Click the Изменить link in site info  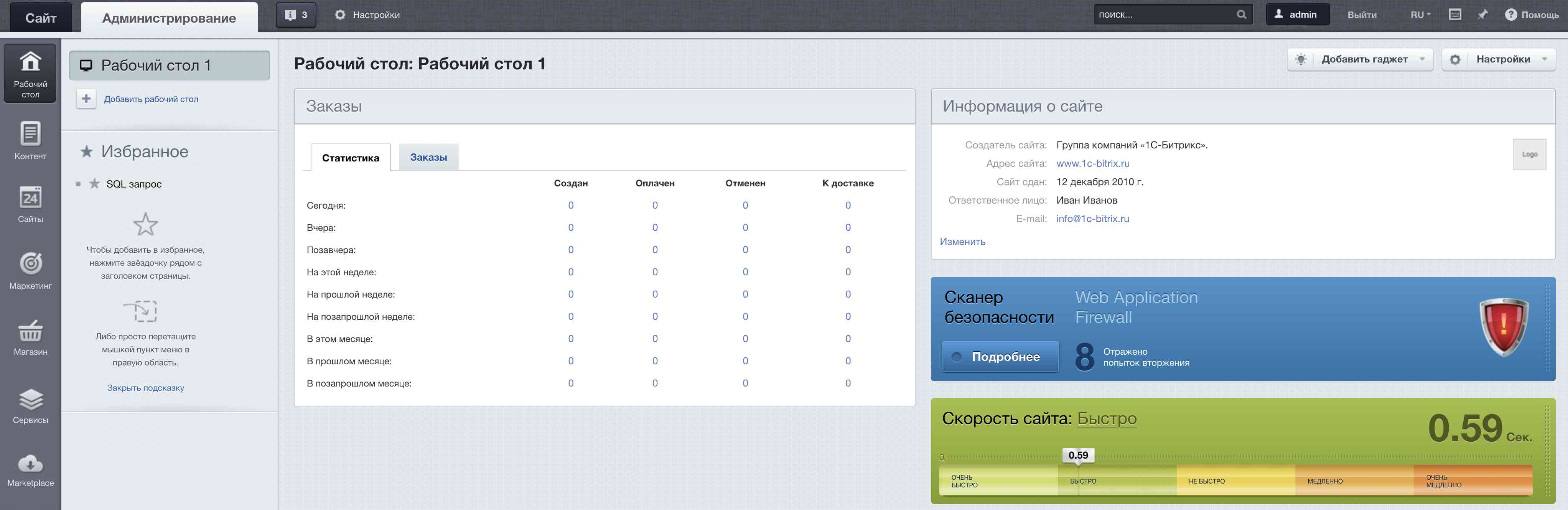point(962,242)
